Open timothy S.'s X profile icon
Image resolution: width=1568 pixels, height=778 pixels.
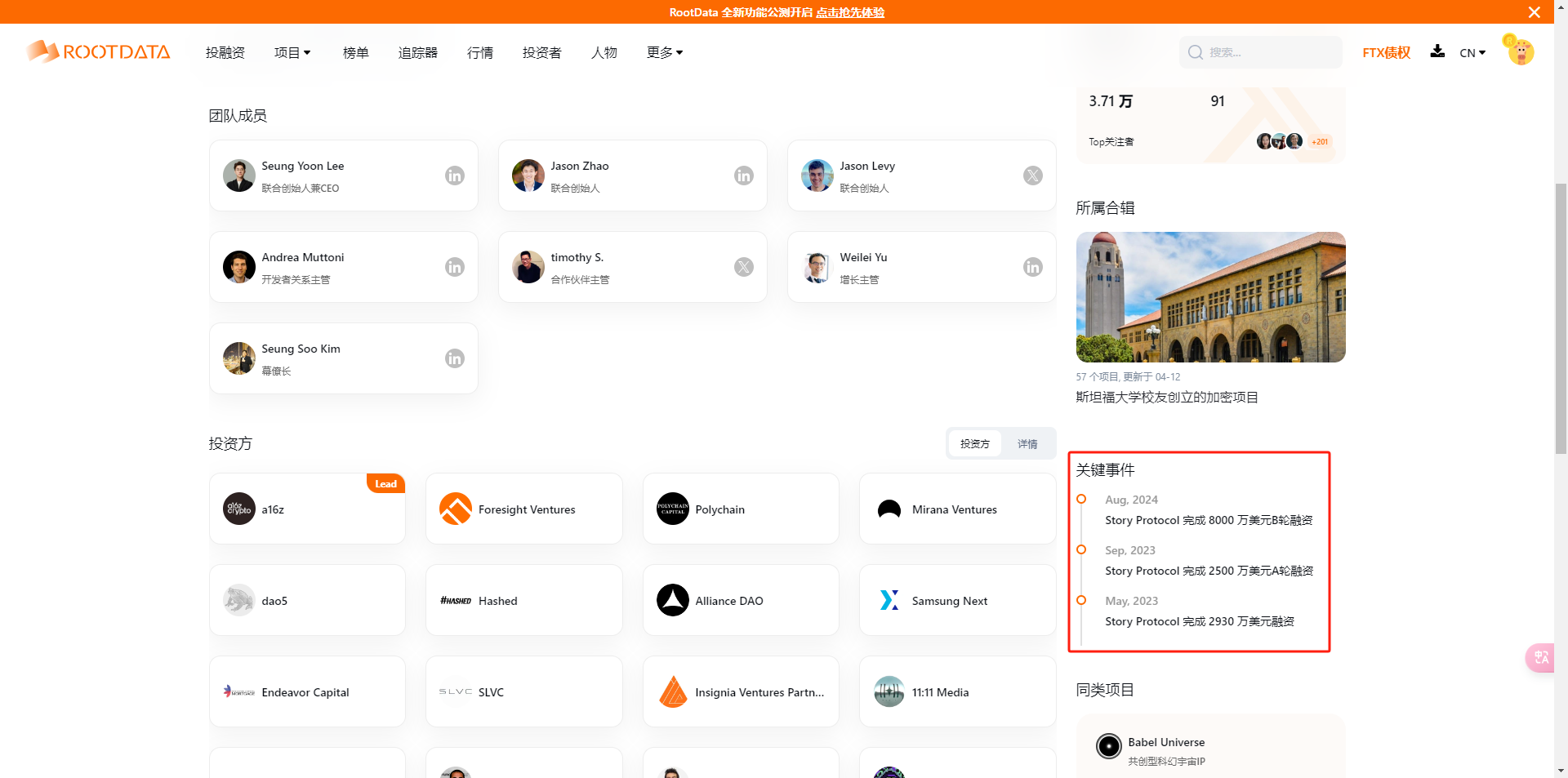pos(744,267)
